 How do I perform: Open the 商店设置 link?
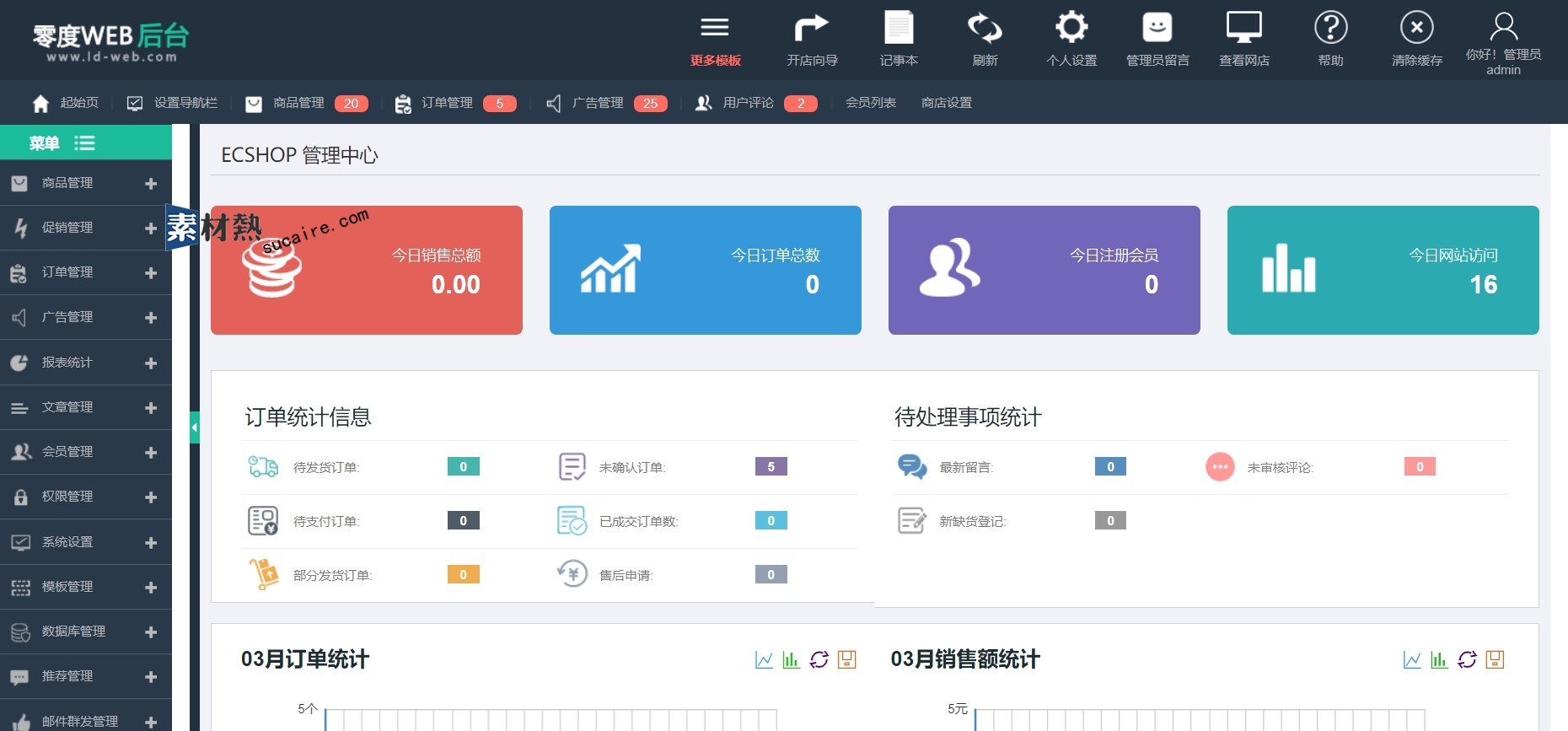947,103
